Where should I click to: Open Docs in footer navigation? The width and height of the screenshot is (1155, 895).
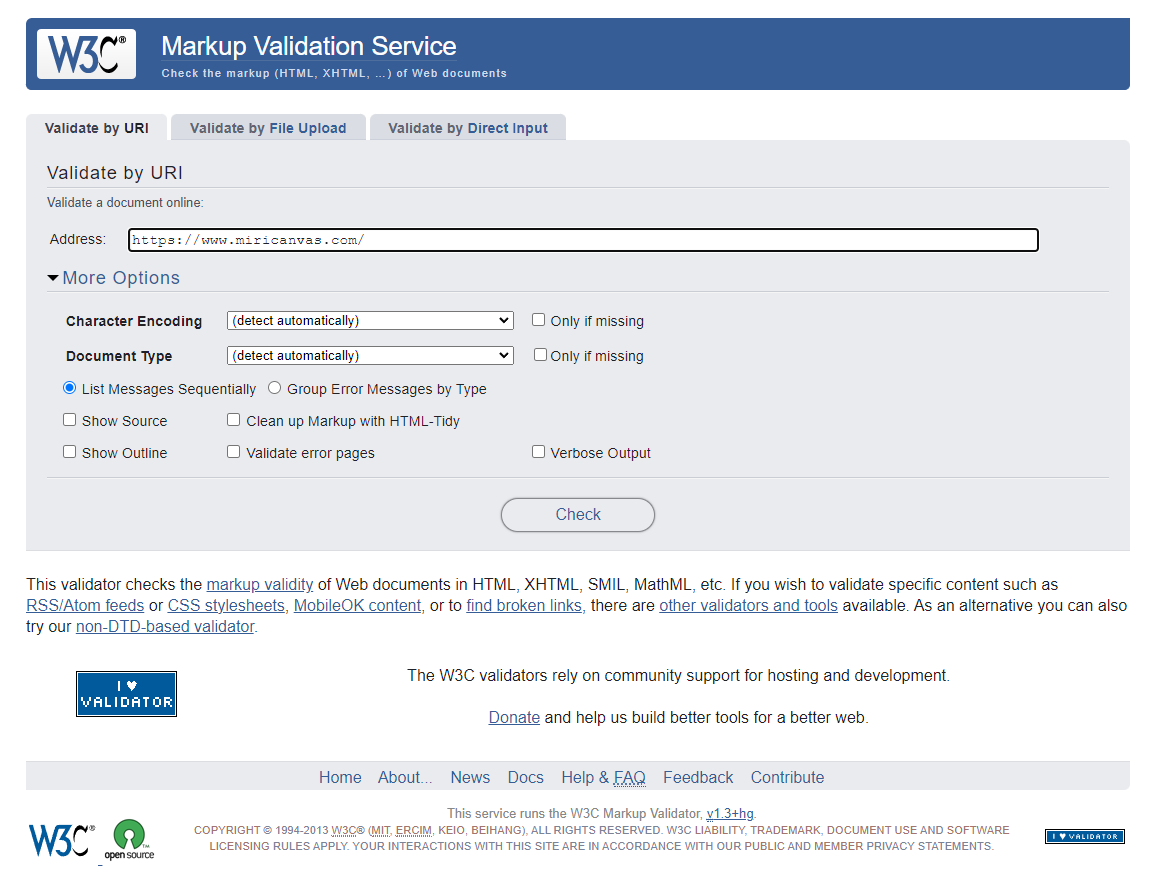pyautogui.click(x=526, y=778)
